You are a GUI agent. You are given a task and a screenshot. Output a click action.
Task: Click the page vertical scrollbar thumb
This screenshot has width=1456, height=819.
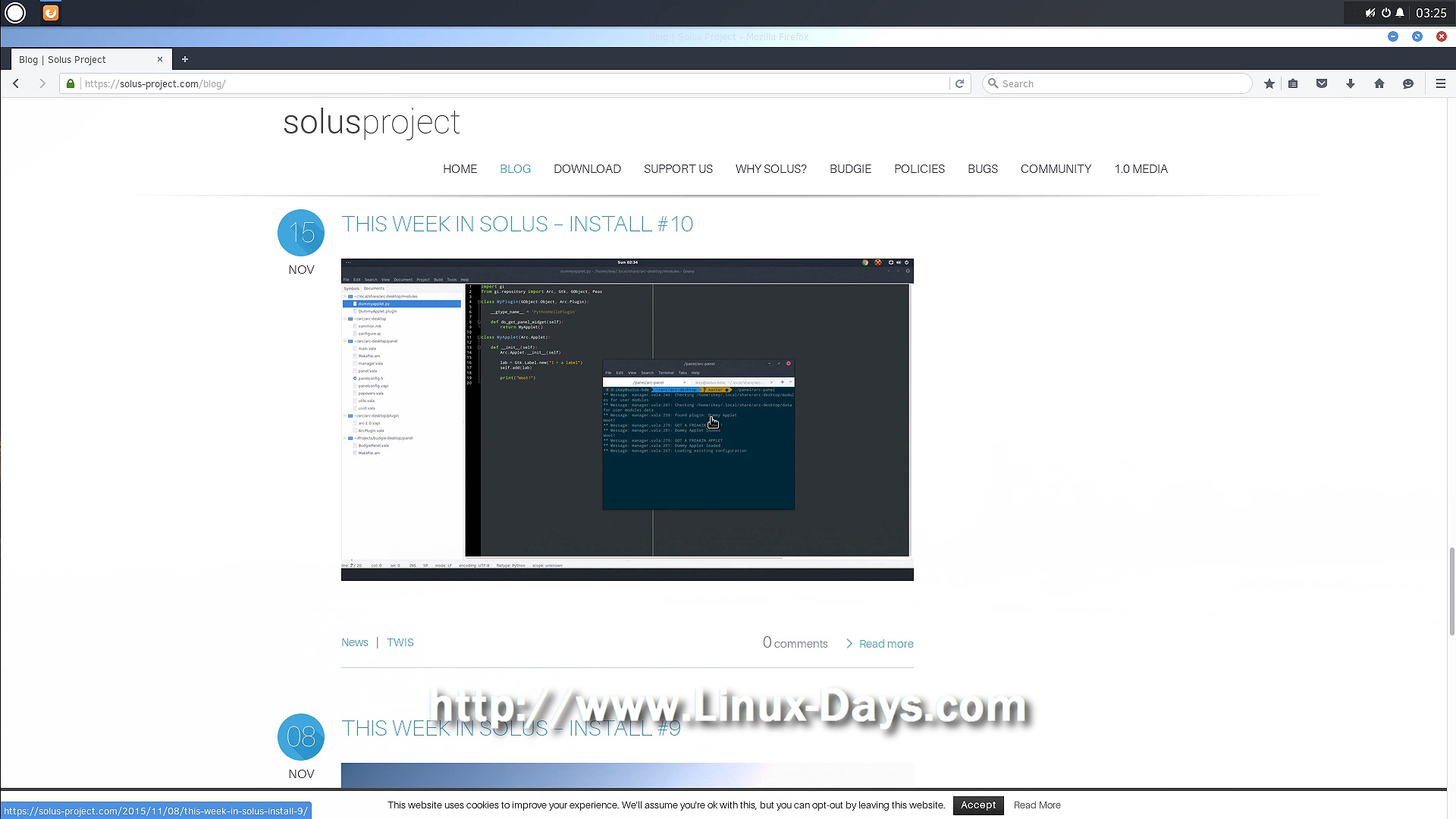click(x=1451, y=591)
